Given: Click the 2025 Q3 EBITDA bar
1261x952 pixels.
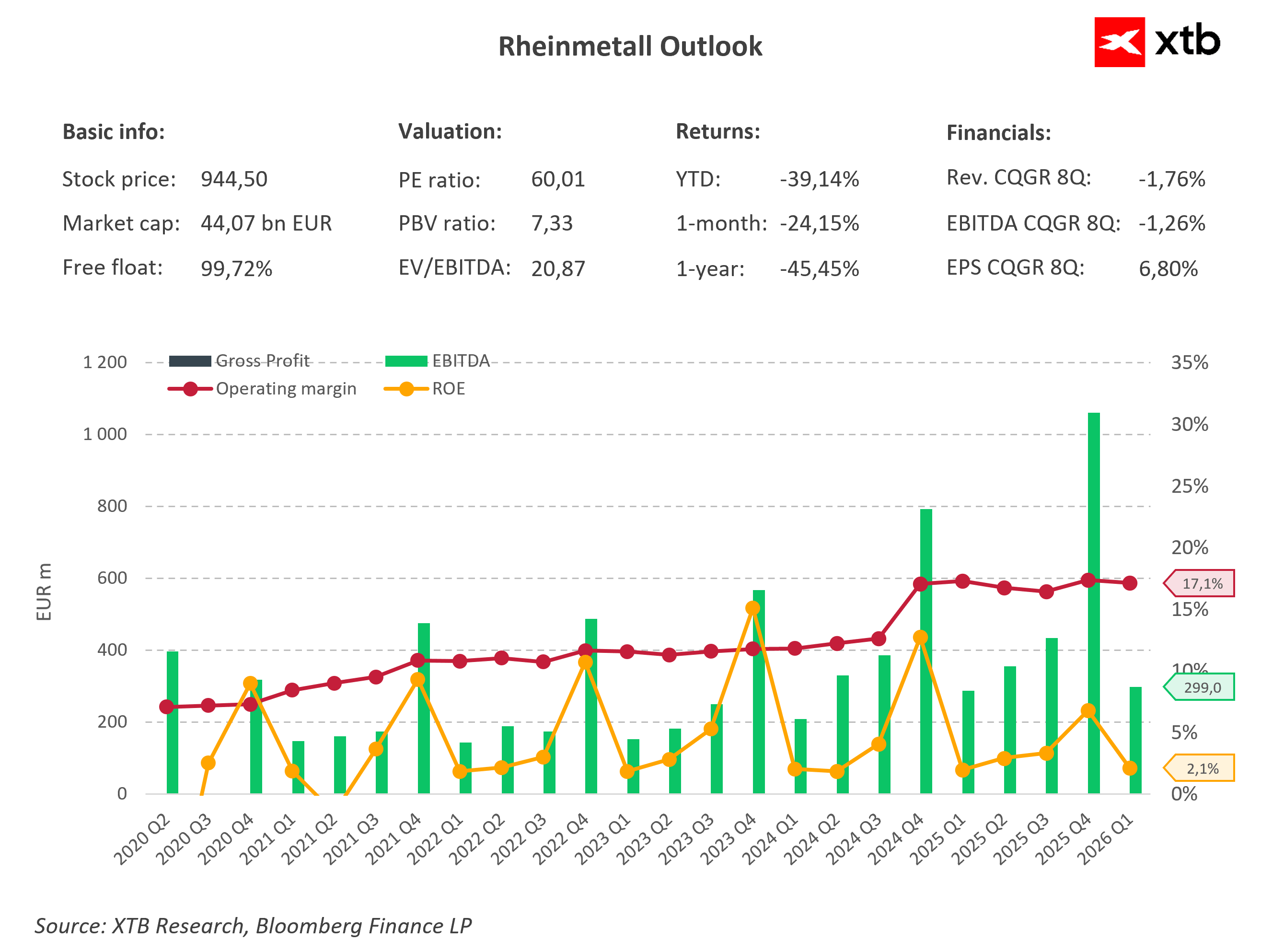Looking at the screenshot, I should pyautogui.click(x=1052, y=715).
